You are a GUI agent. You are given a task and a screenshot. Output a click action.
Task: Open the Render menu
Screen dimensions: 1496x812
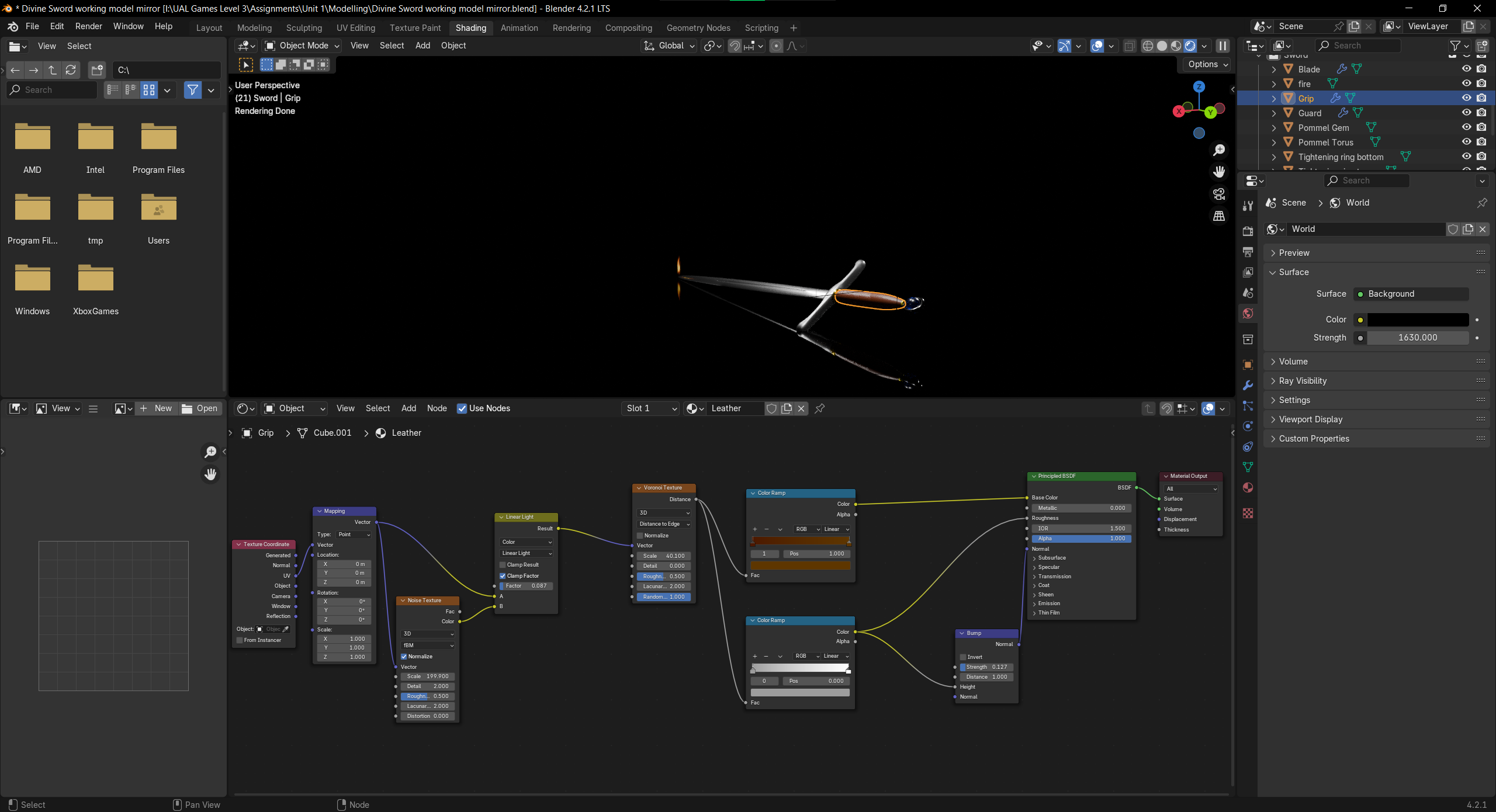88,26
